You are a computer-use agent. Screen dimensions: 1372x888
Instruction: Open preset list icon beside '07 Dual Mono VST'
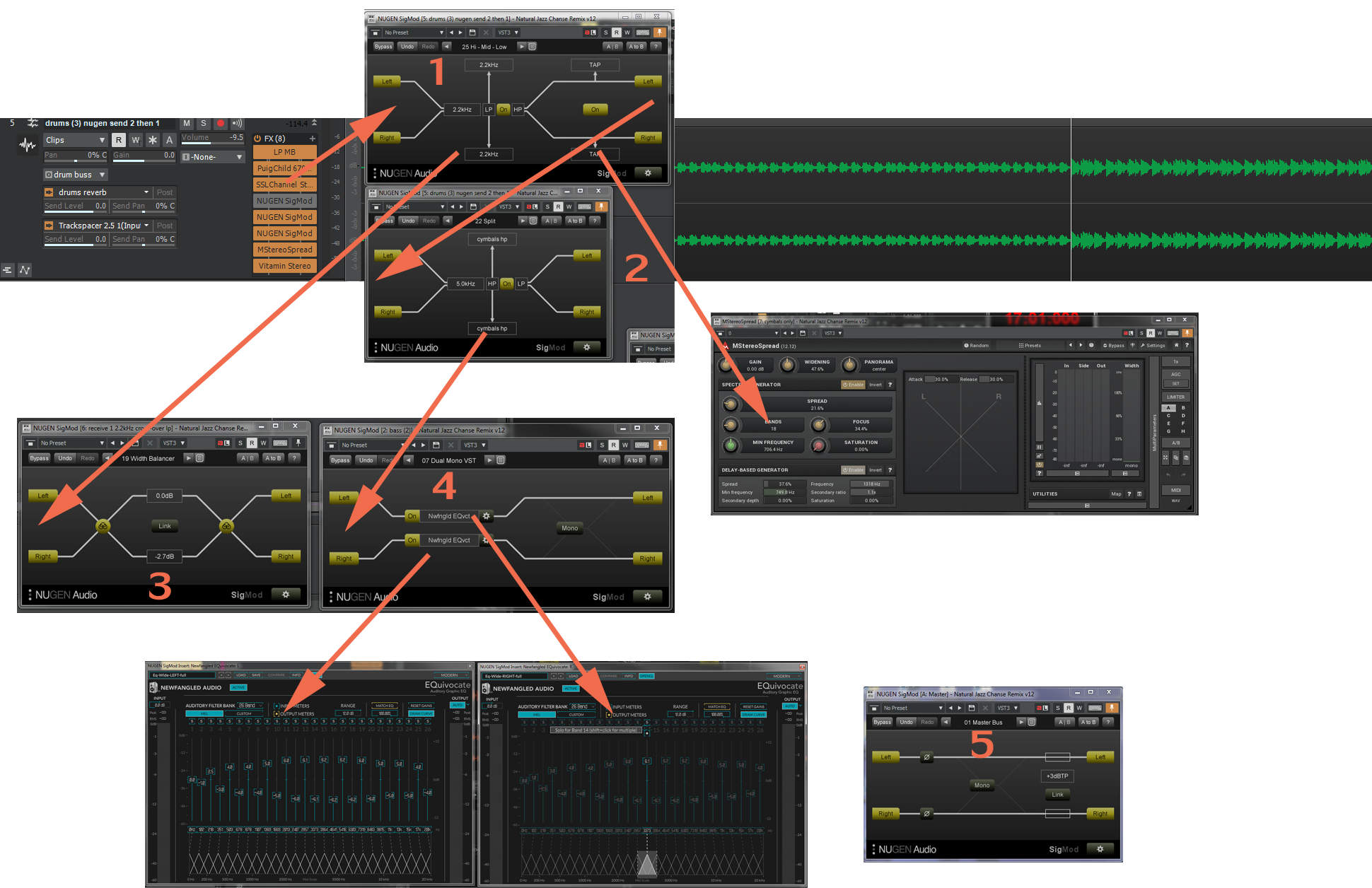pos(501,460)
